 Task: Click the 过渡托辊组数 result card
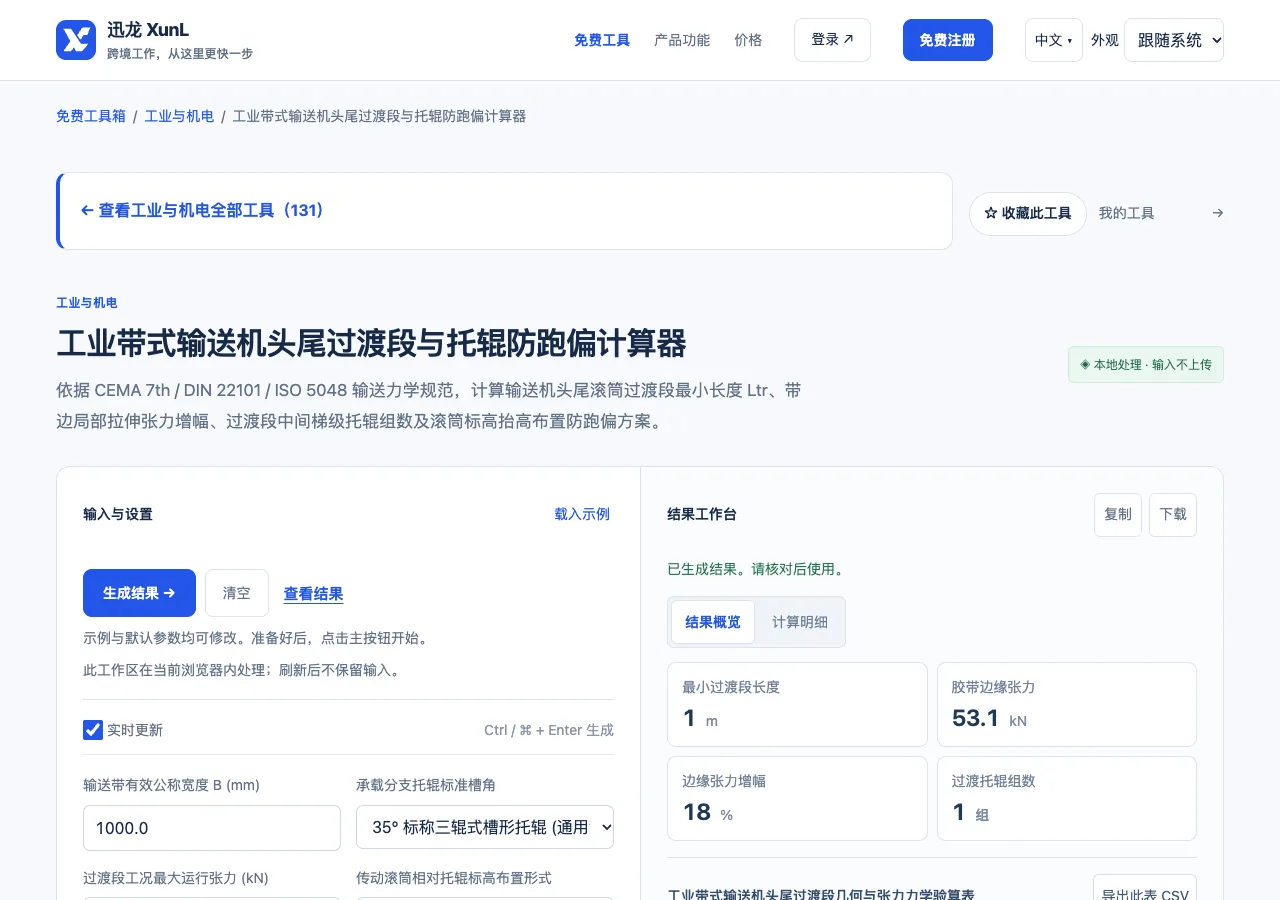point(1066,798)
